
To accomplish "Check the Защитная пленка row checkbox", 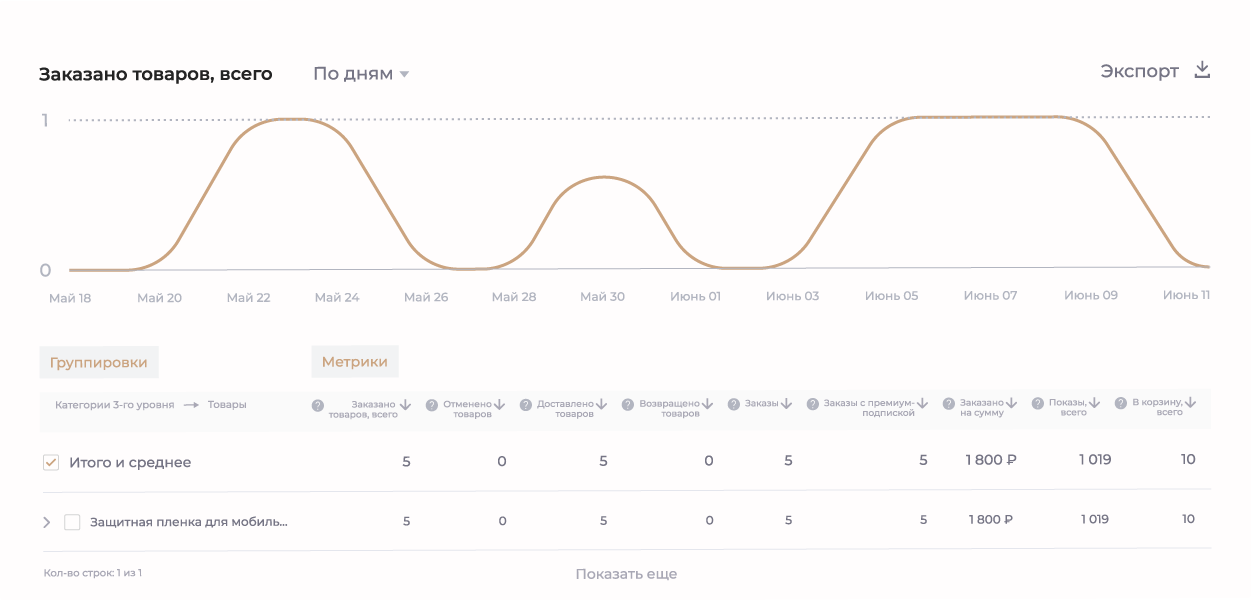I will 72,522.
